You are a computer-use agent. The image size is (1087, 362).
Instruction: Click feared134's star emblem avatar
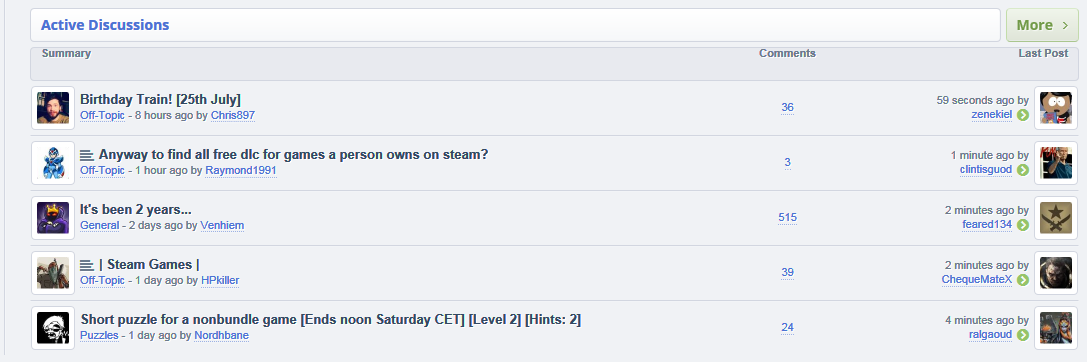click(x=1055, y=218)
